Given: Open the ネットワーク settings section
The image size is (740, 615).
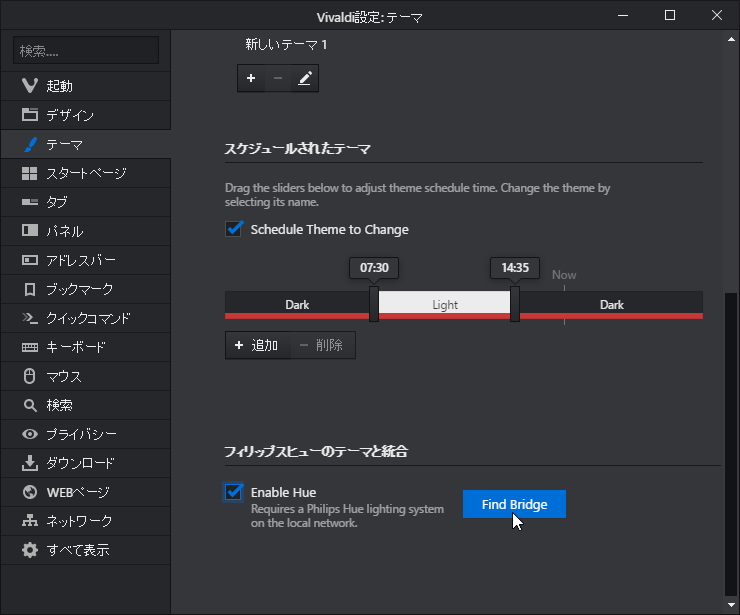Looking at the screenshot, I should (85, 521).
